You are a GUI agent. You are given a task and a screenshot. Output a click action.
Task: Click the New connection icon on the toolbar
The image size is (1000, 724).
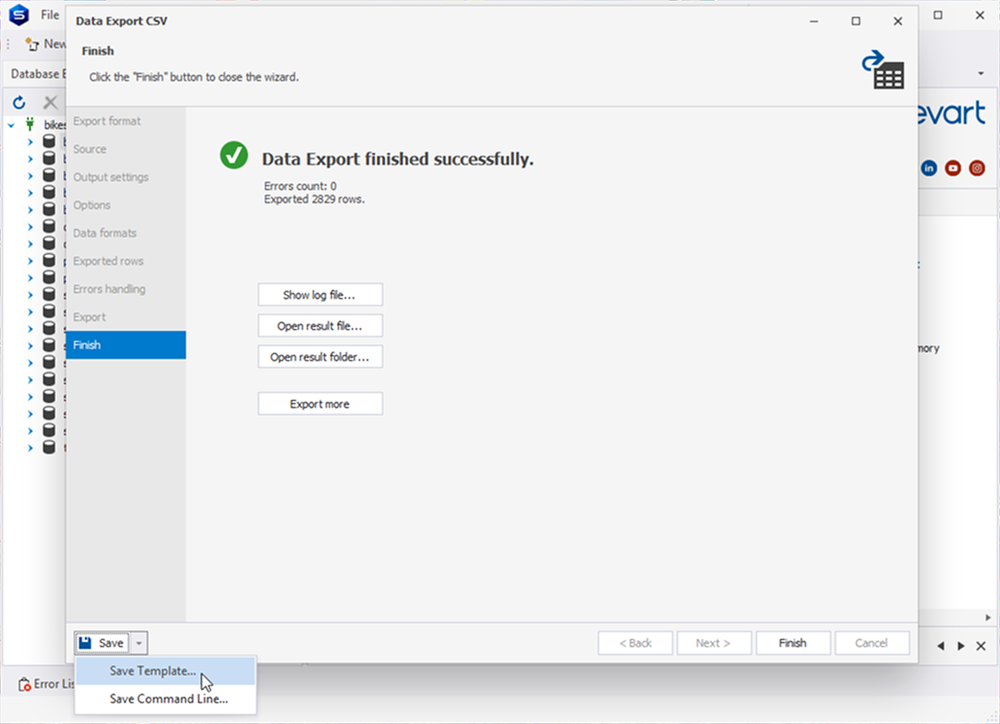(30, 44)
